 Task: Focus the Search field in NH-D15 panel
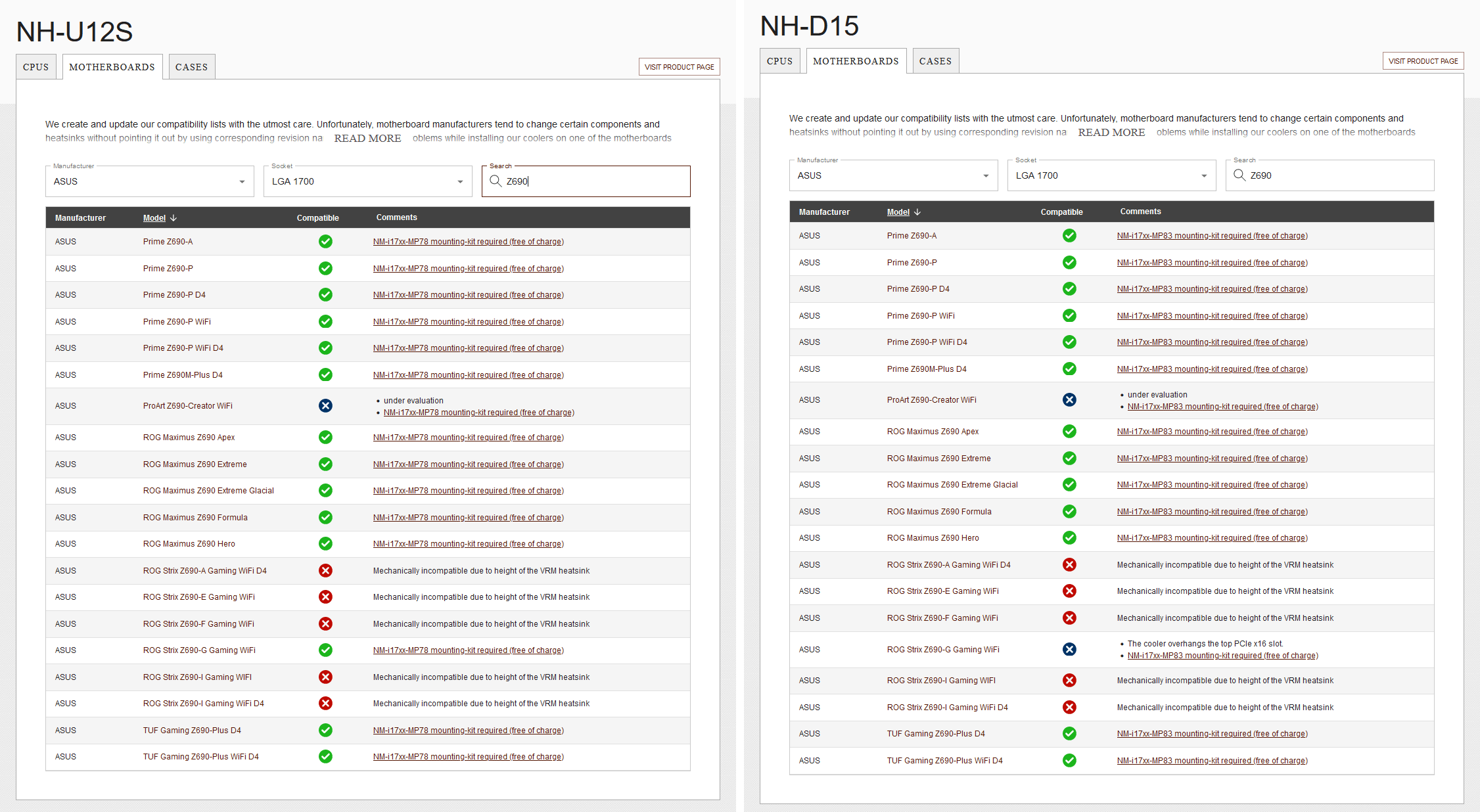tap(1330, 175)
